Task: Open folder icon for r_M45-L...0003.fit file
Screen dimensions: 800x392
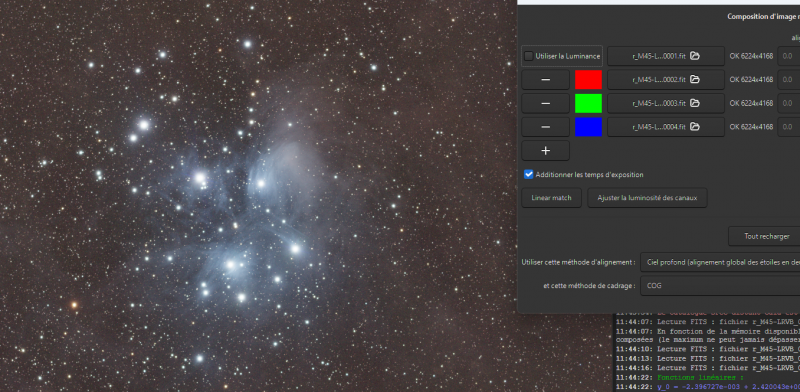Action: (694, 103)
